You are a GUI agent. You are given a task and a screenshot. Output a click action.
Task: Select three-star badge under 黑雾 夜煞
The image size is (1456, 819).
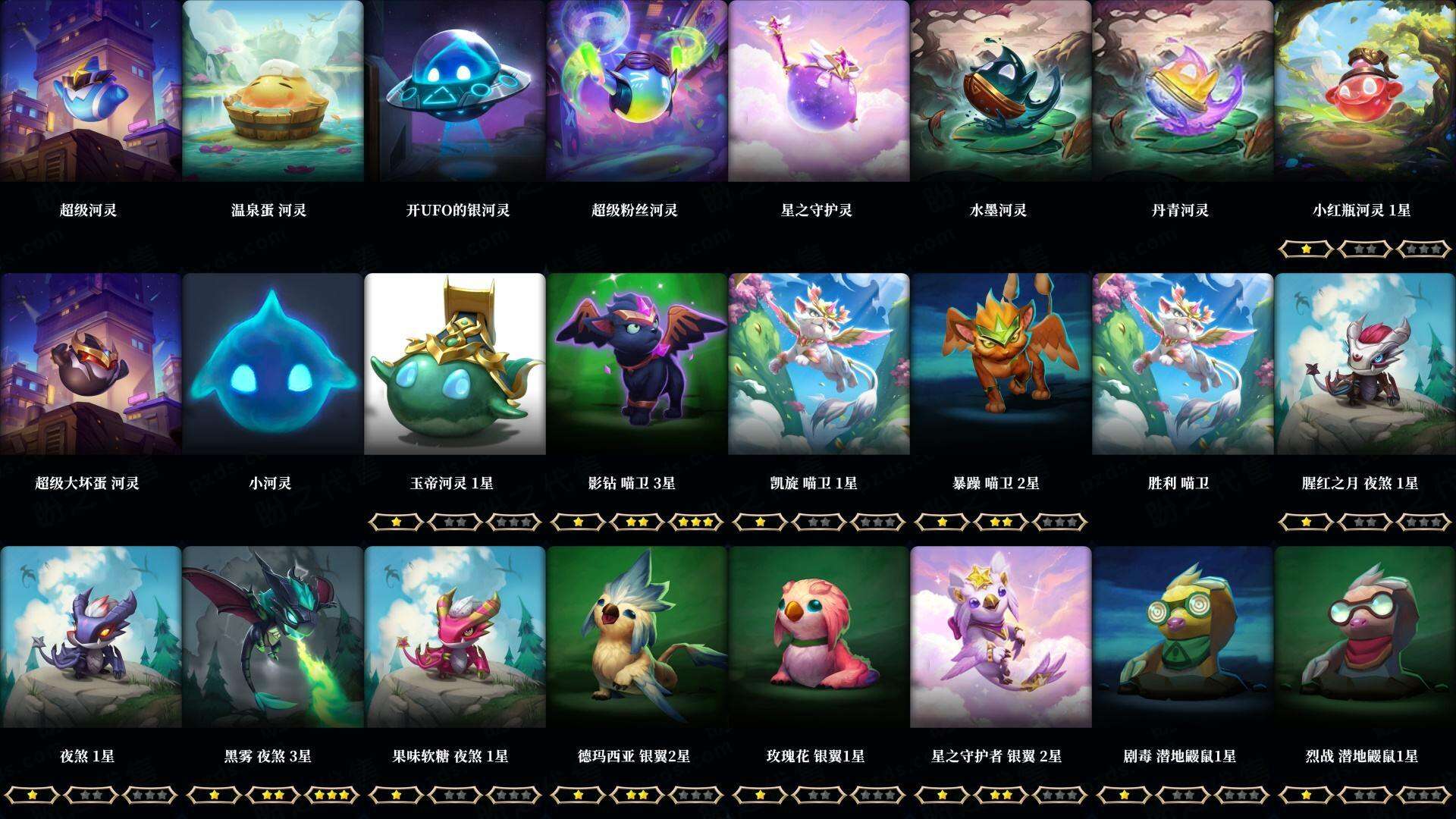click(332, 795)
